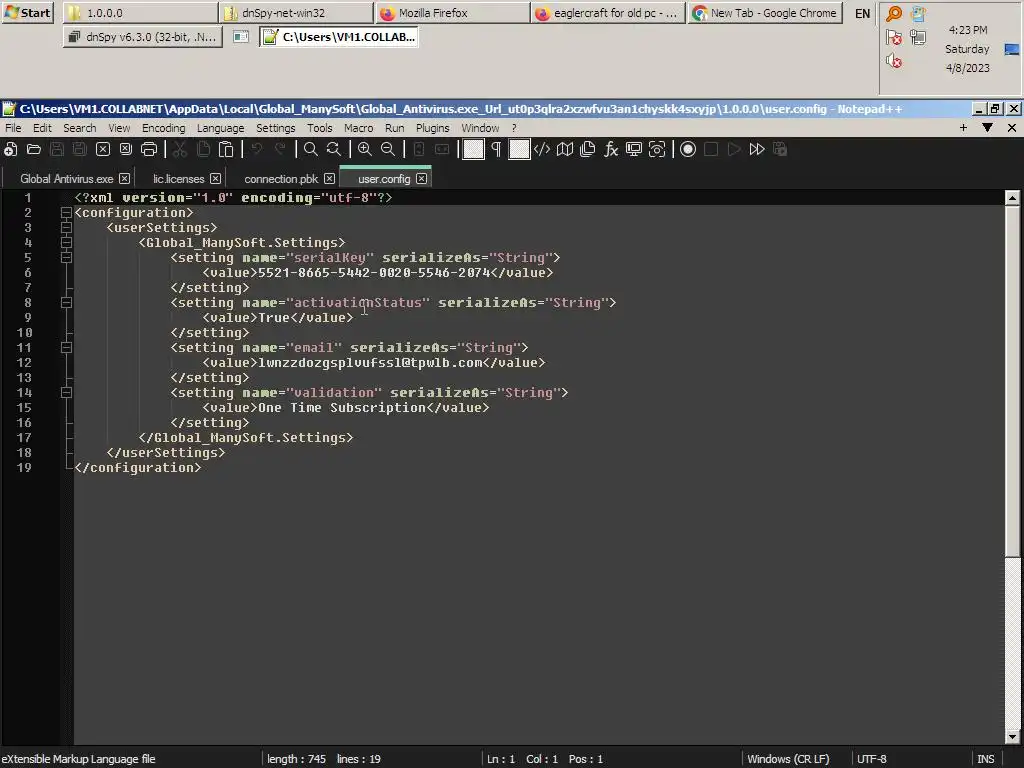This screenshot has width=1024, height=768.
Task: Collapse the userSettings fold on line 3
Action: [66, 227]
